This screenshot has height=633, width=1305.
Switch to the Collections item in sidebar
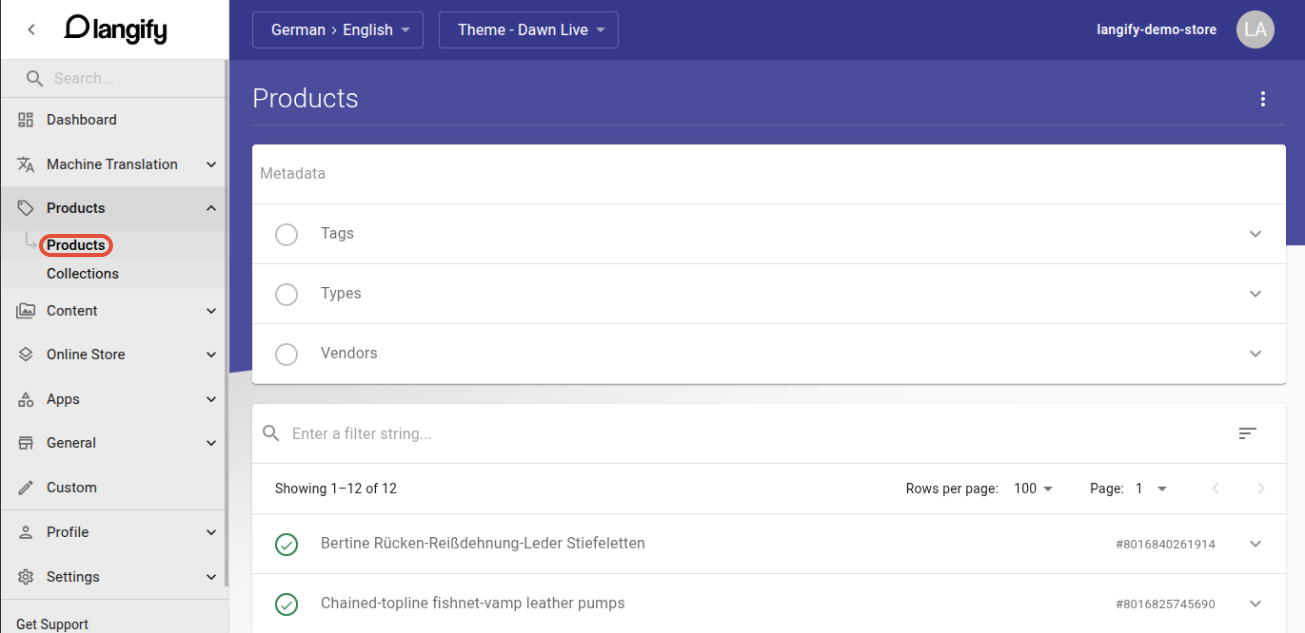tap(82, 273)
